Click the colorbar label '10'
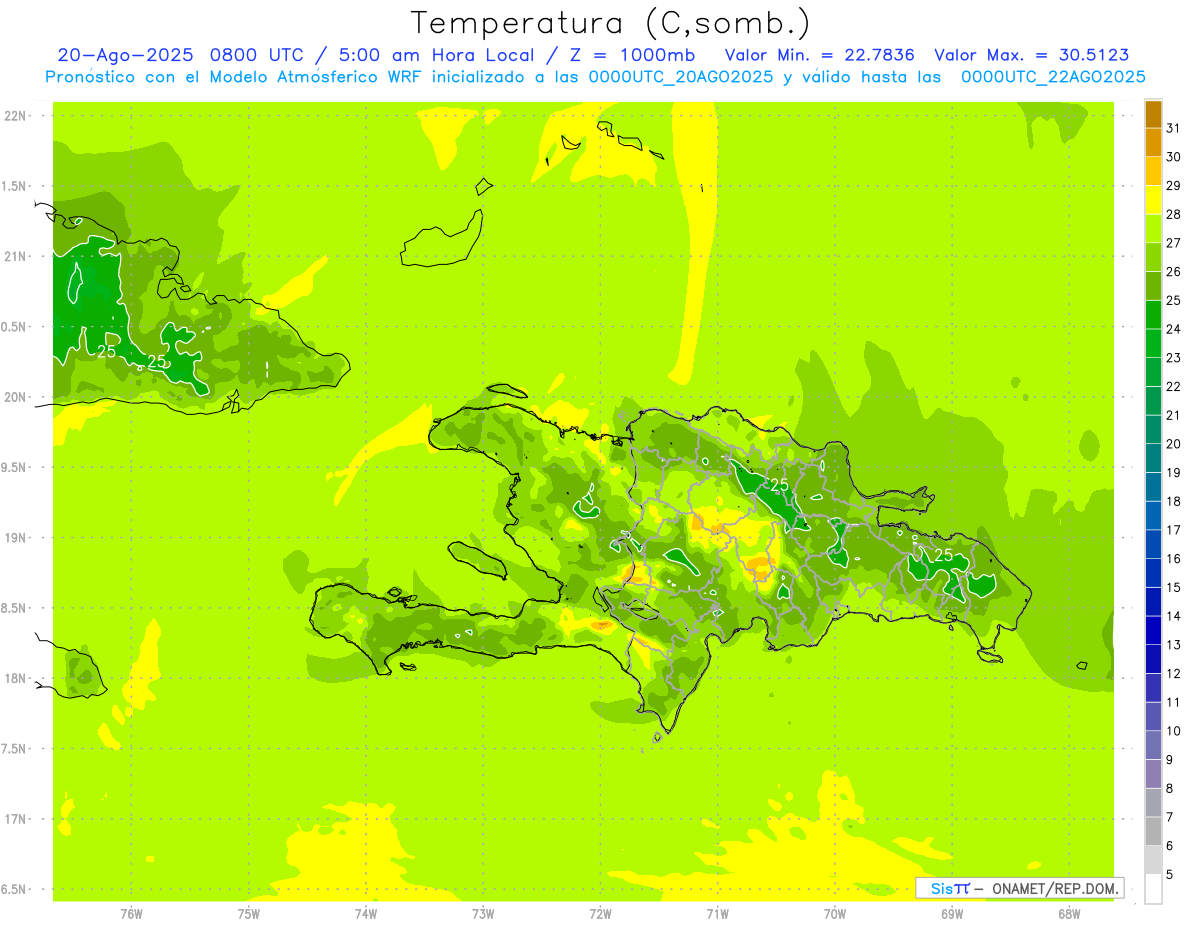This screenshot has height=927, width=1200. 1174,731
